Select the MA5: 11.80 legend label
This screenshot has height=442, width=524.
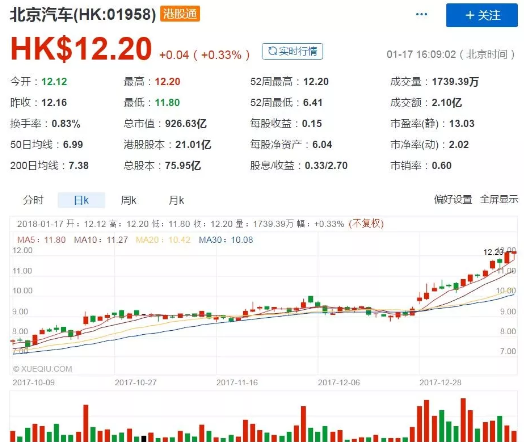click(41, 240)
